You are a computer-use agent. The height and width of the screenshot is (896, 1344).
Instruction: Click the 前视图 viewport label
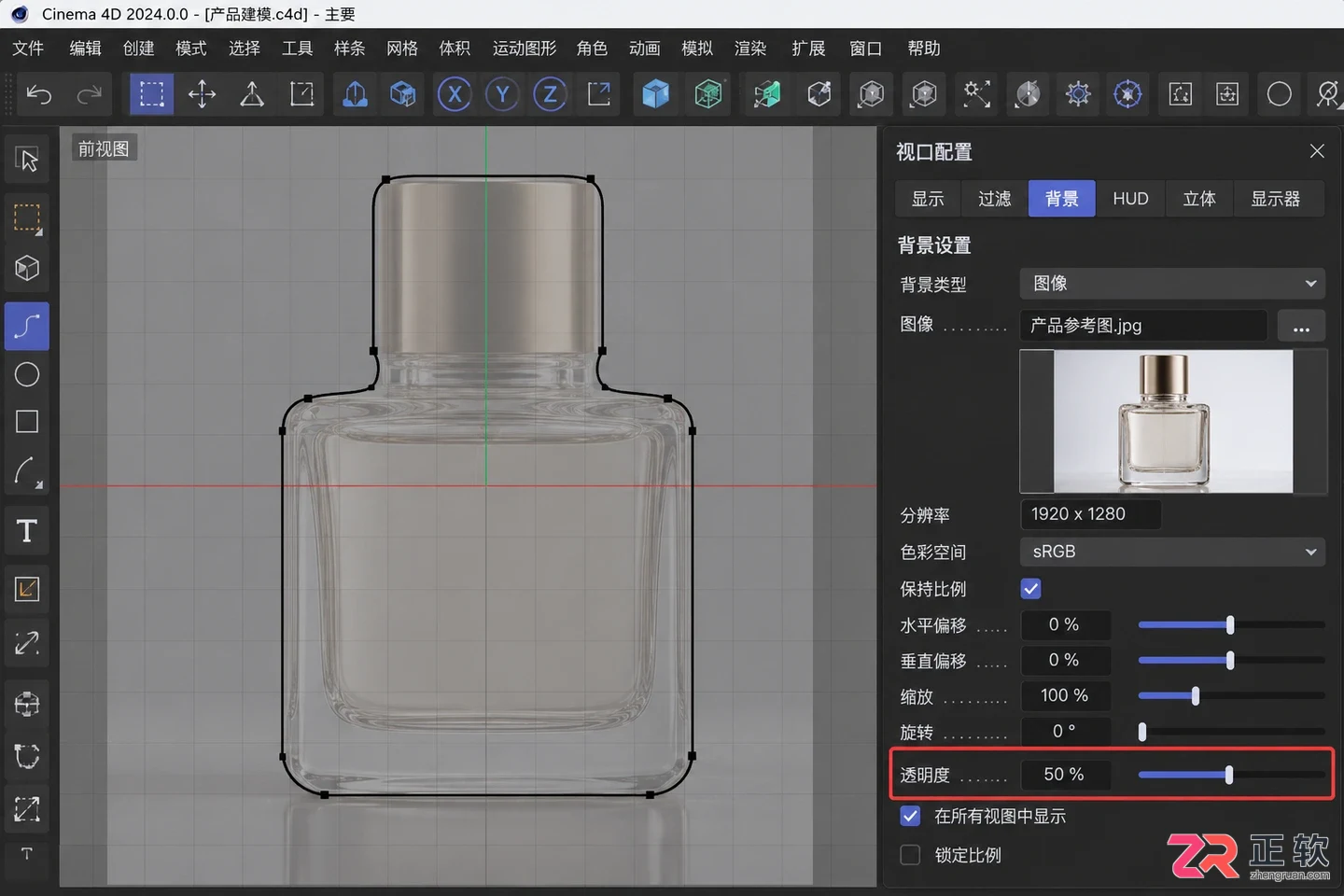point(104,148)
